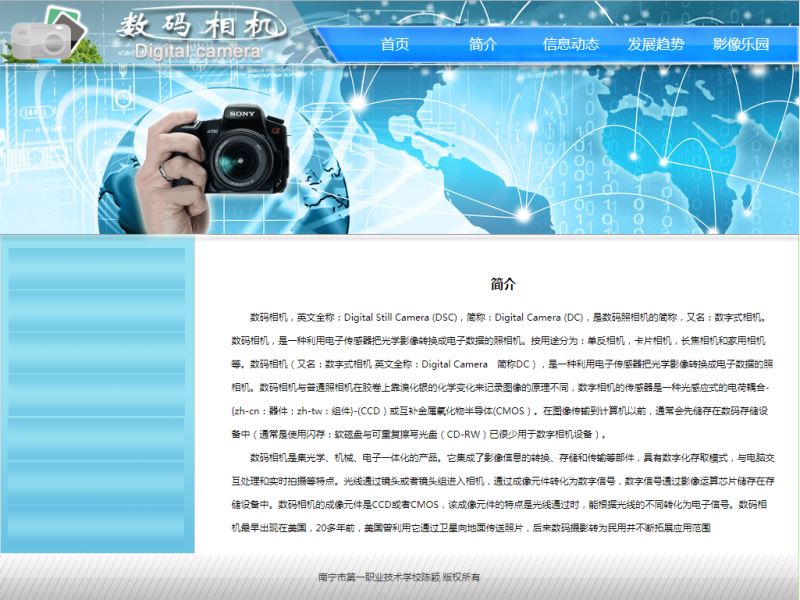Open the 首页 navigation tab

(395, 44)
